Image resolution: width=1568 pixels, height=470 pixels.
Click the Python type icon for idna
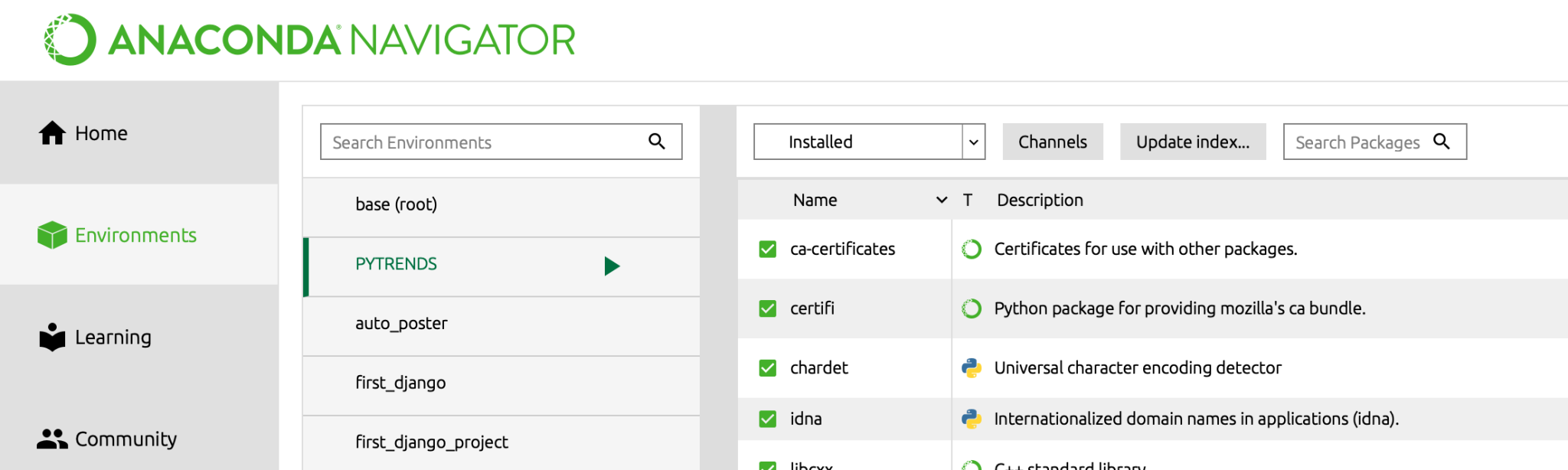972,419
